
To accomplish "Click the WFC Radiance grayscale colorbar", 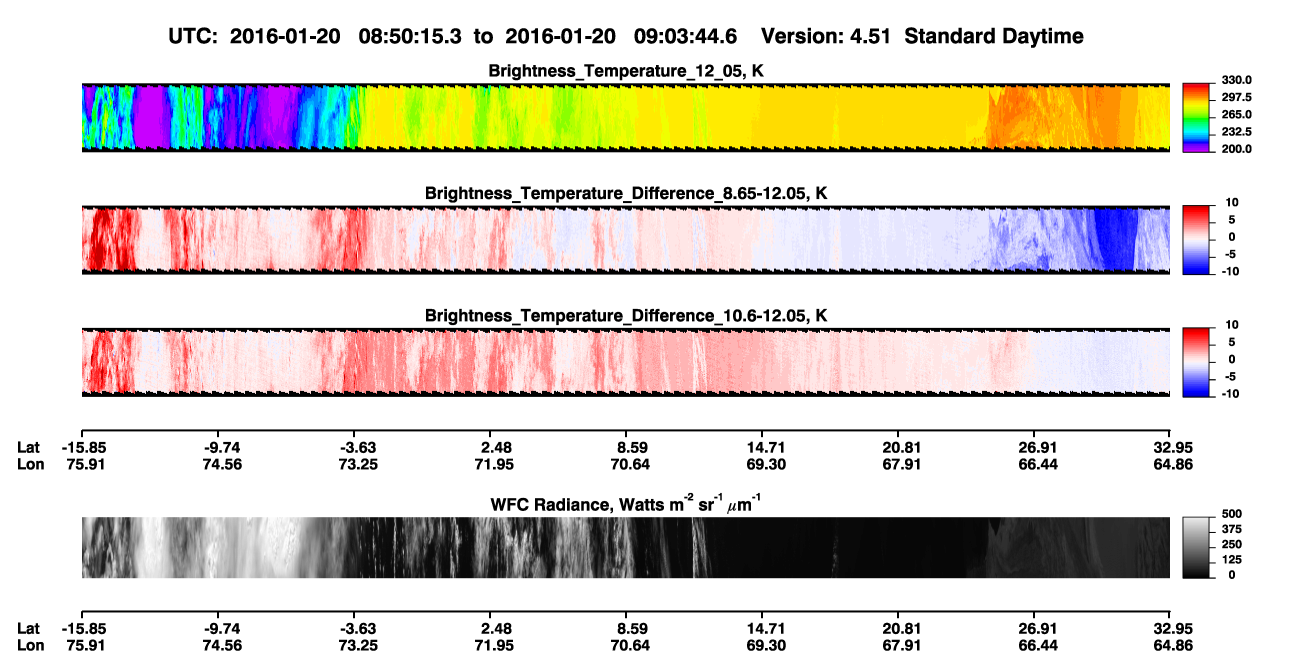I will [1197, 547].
